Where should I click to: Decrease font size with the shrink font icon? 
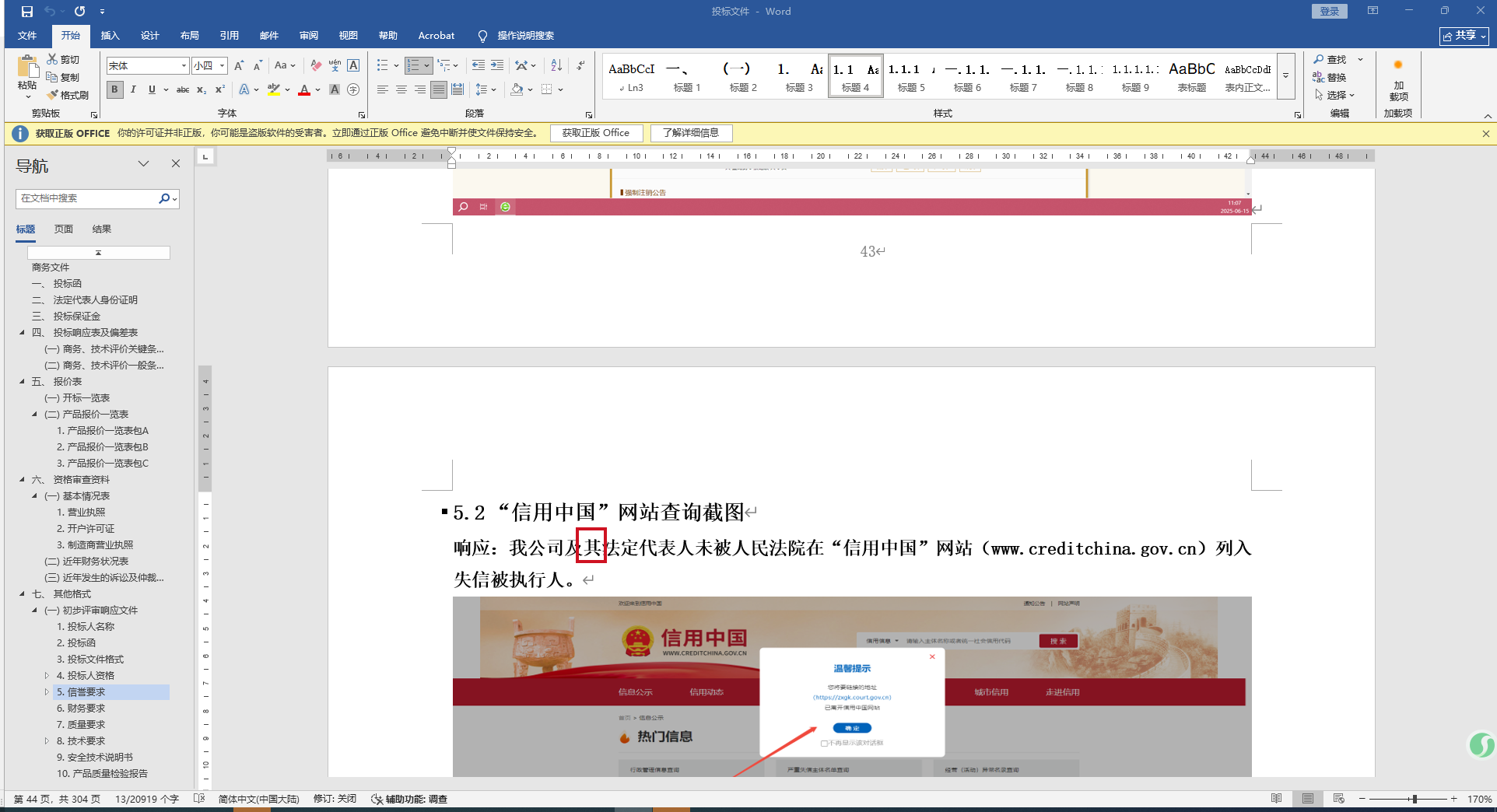pyautogui.click(x=258, y=66)
